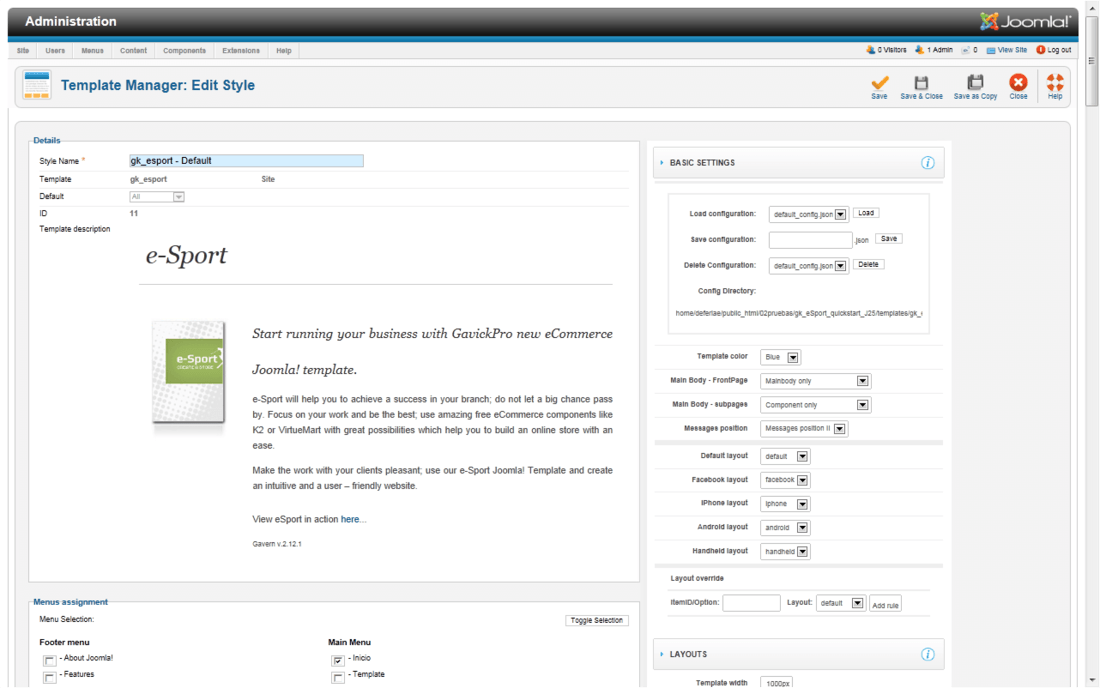Uncheck the Inicio menu checkbox

click(x=338, y=661)
